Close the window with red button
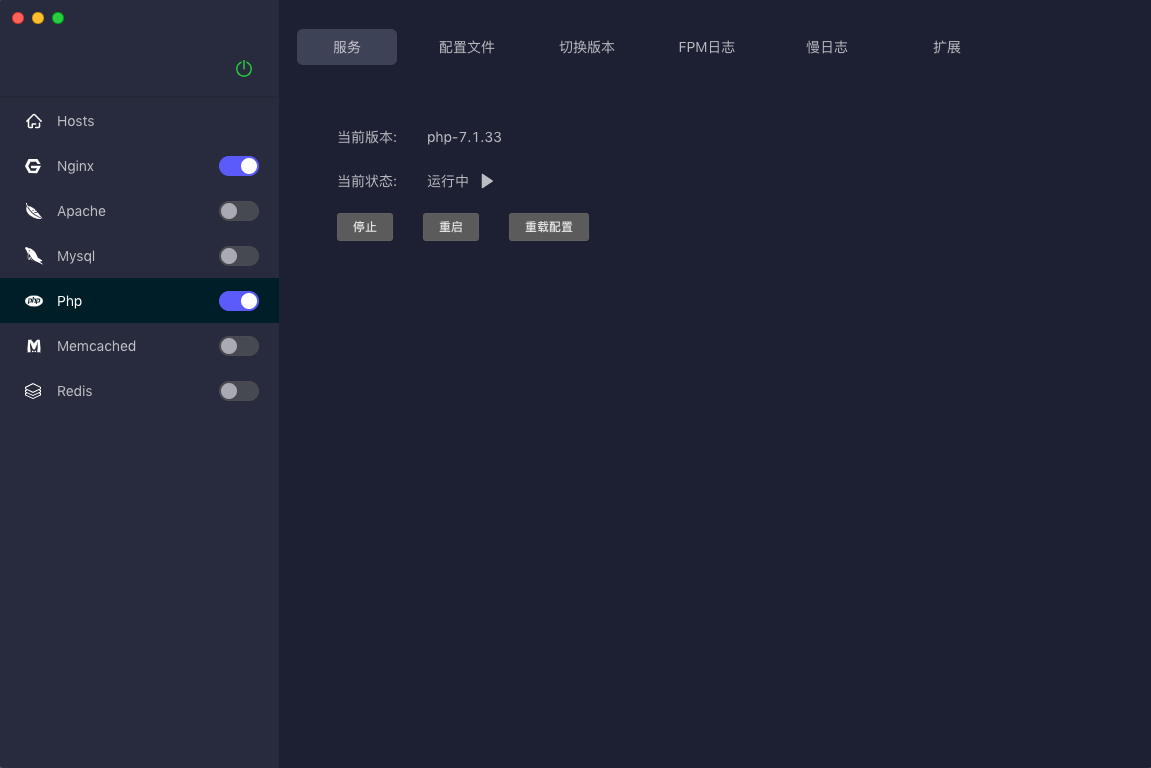Image resolution: width=1151 pixels, height=768 pixels. [x=18, y=18]
